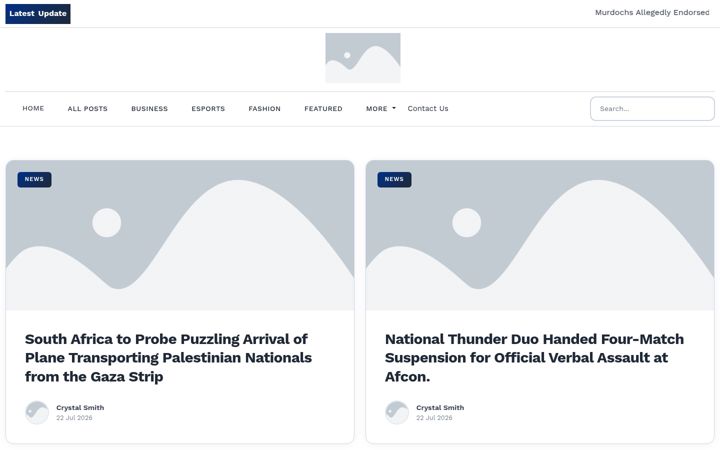This screenshot has width=720, height=450.
Task: Open Crystal Smith avatar on National Thunder article
Action: click(397, 412)
